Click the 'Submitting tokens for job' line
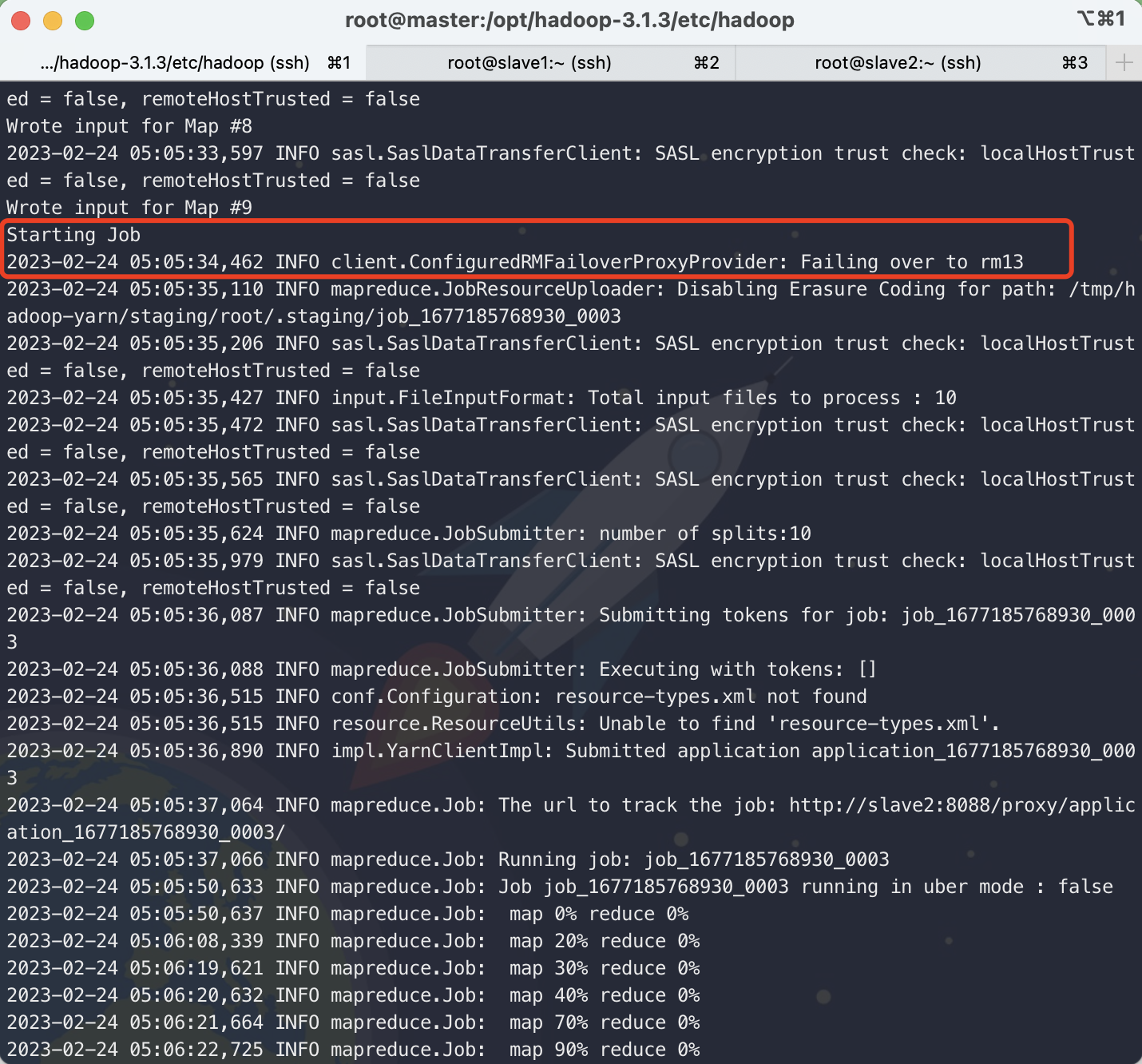The height and width of the screenshot is (1064, 1142). point(571,615)
